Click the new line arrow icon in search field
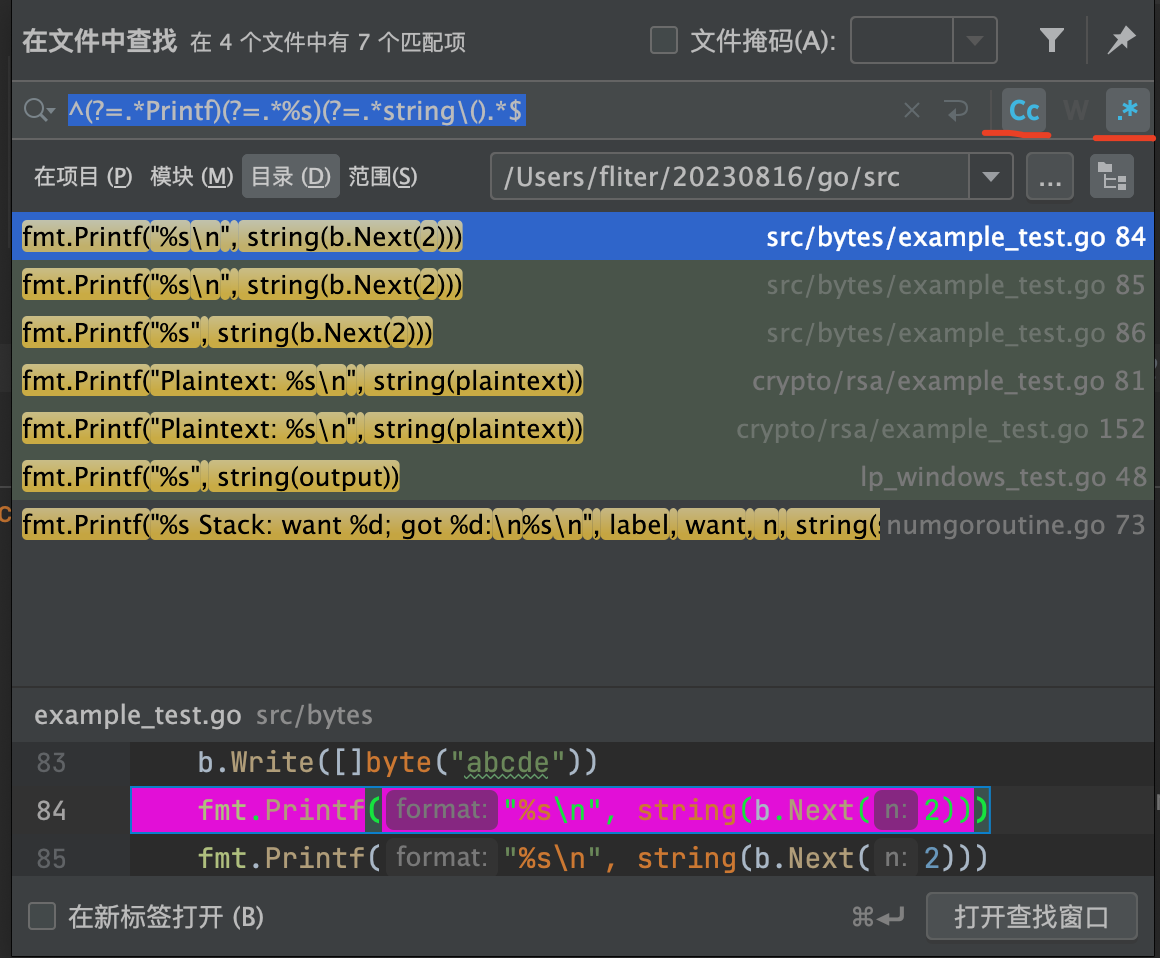1160x958 pixels. click(956, 110)
